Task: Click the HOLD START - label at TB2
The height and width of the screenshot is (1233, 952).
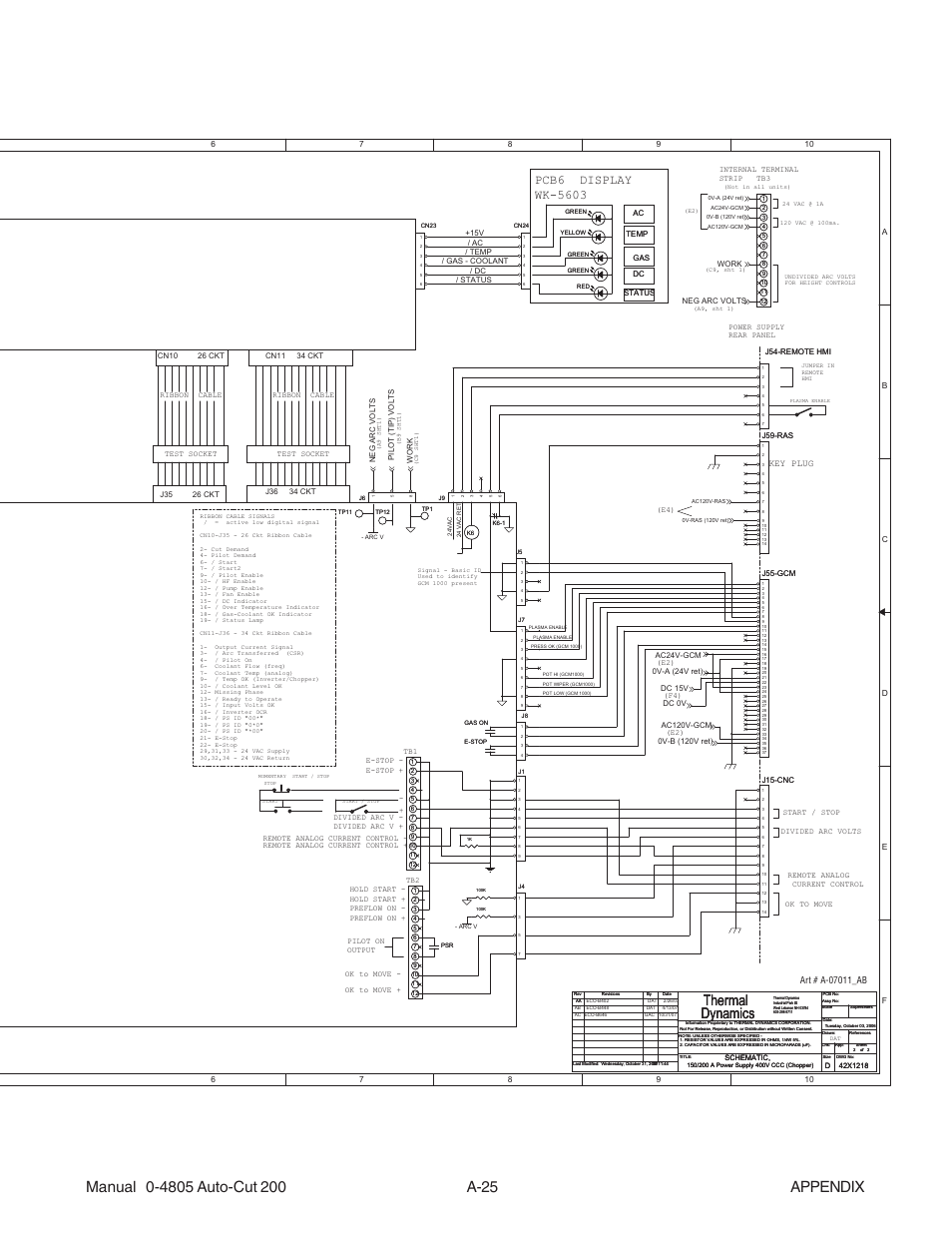Action: click(377, 890)
